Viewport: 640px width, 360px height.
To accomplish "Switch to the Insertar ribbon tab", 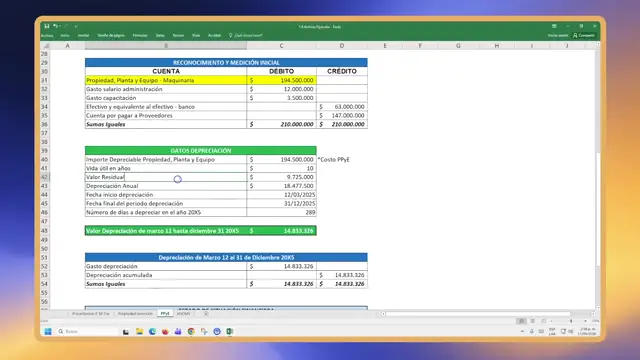I will [83, 36].
